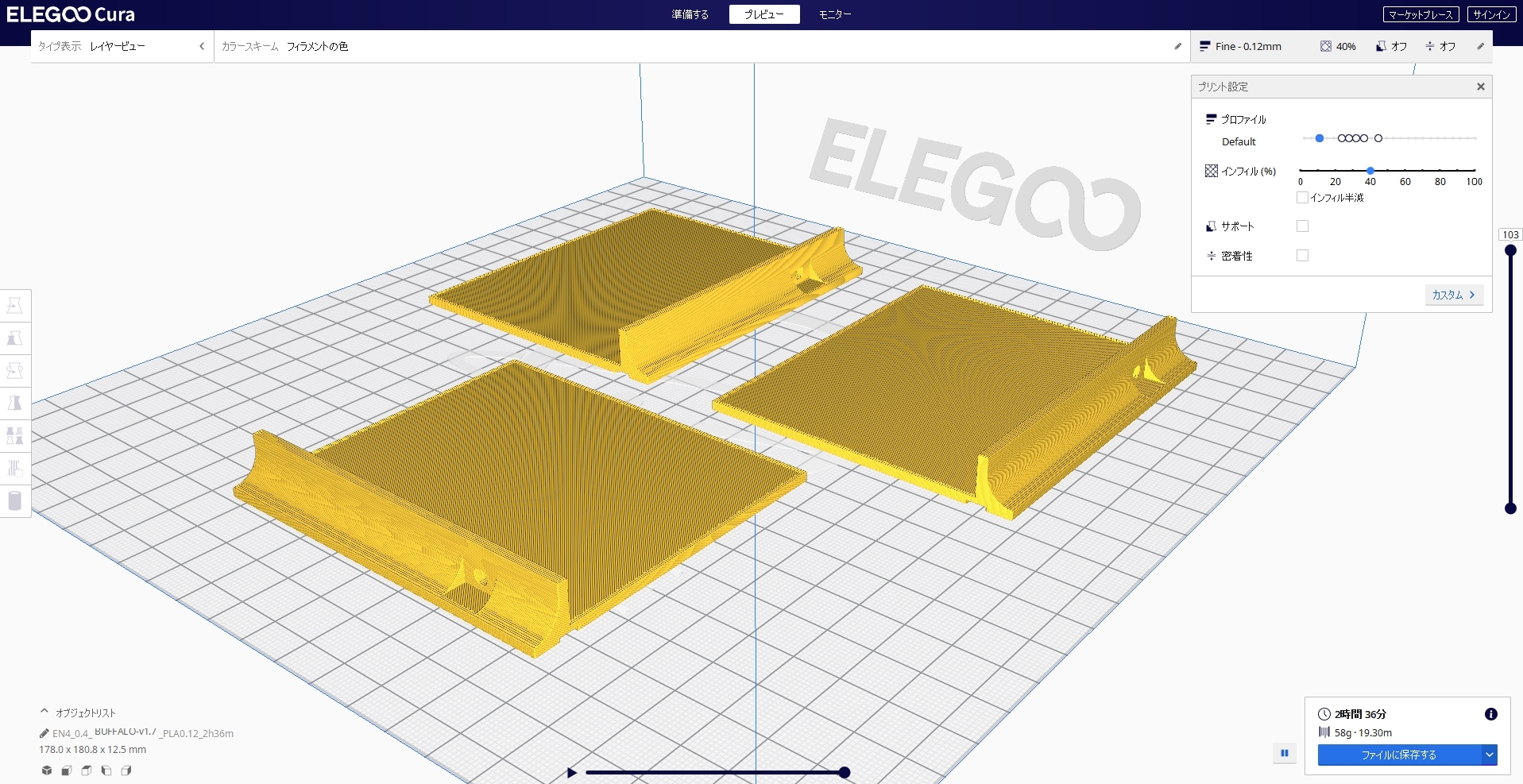Click the pencil icon in print settings header
This screenshot has height=784, width=1523.
(x=1480, y=46)
